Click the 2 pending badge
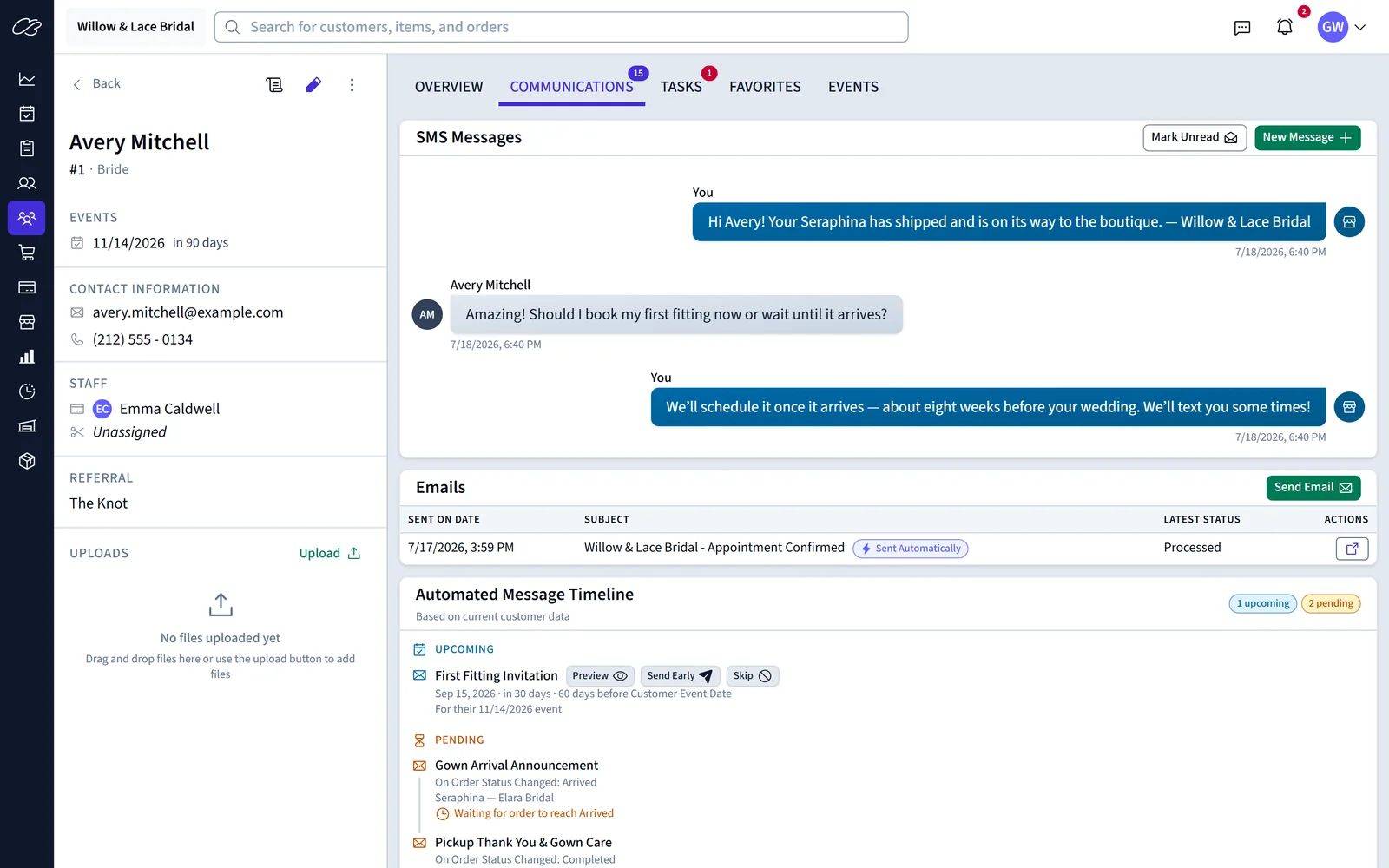 pyautogui.click(x=1331, y=604)
